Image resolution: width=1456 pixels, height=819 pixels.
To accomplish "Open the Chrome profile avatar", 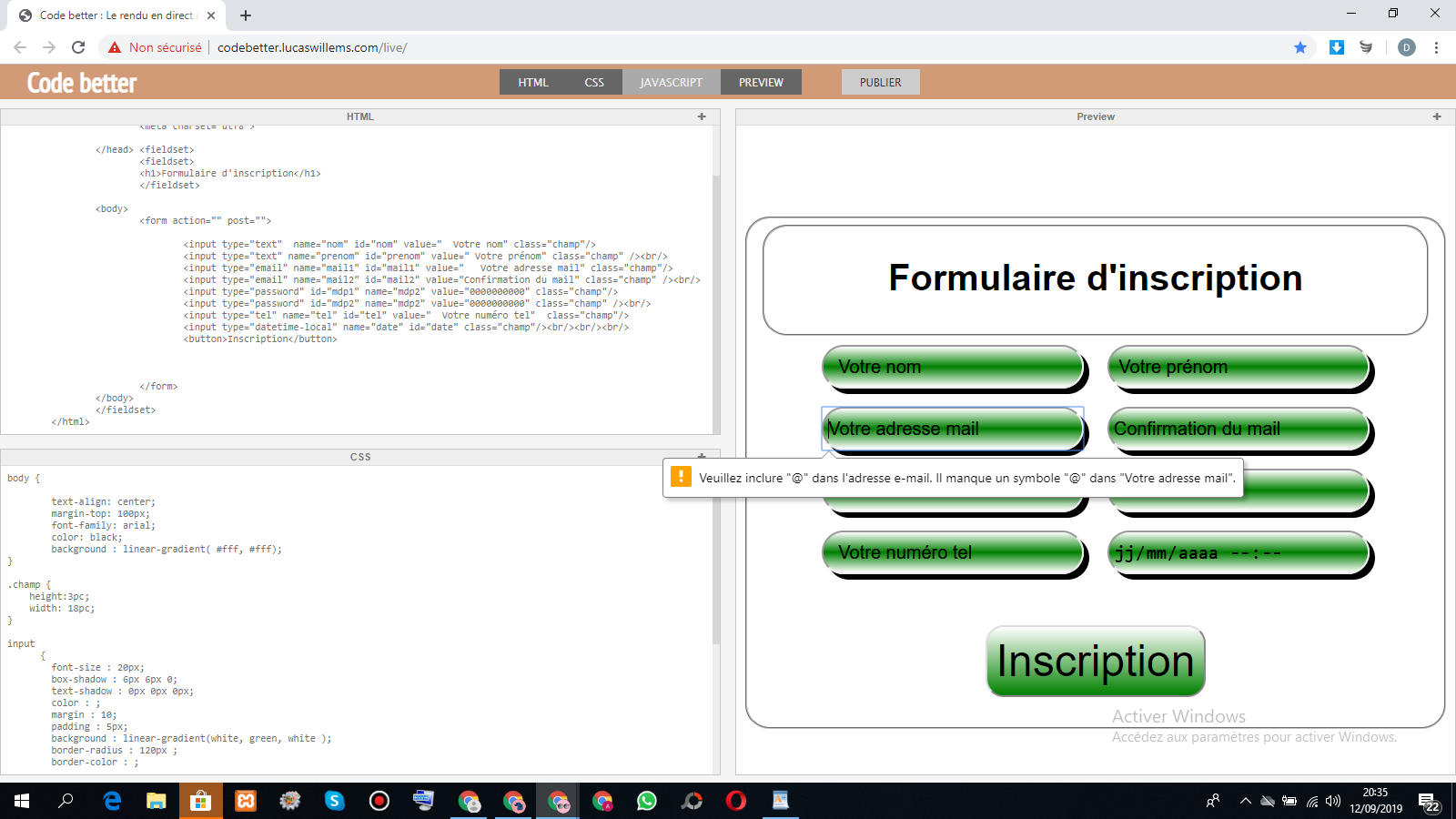I will (x=1406, y=47).
